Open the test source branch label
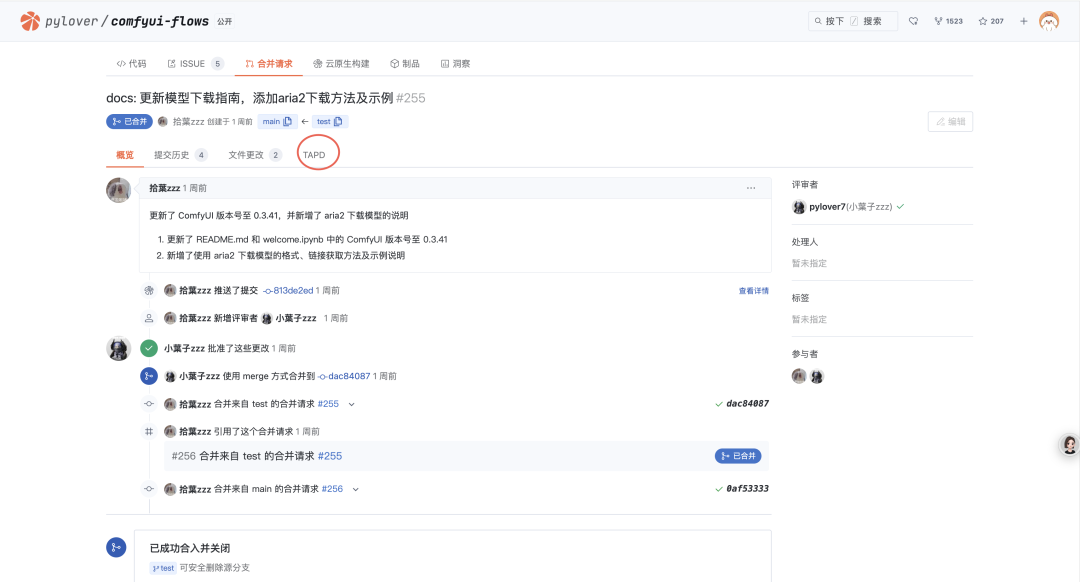Screen dimensions: 1080x582 click(324, 121)
